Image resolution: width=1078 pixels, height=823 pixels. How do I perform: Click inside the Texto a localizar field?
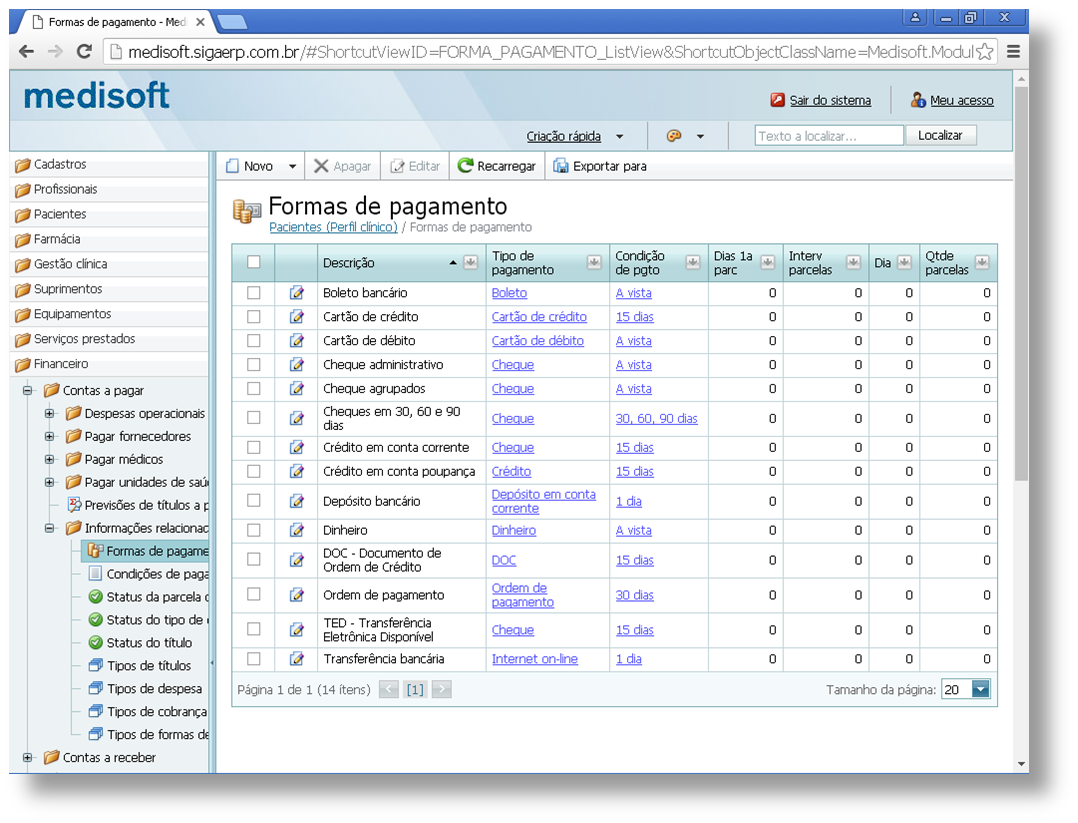click(x=828, y=134)
